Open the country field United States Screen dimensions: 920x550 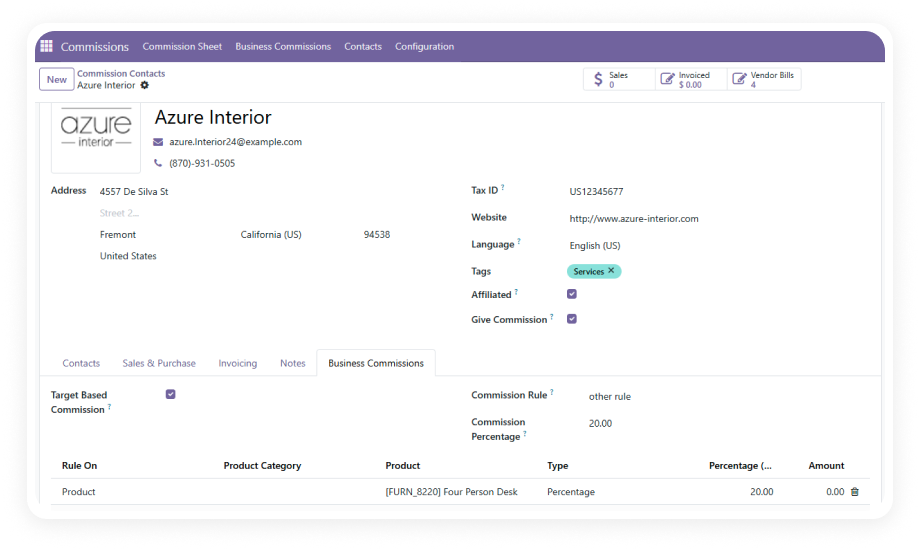point(128,256)
